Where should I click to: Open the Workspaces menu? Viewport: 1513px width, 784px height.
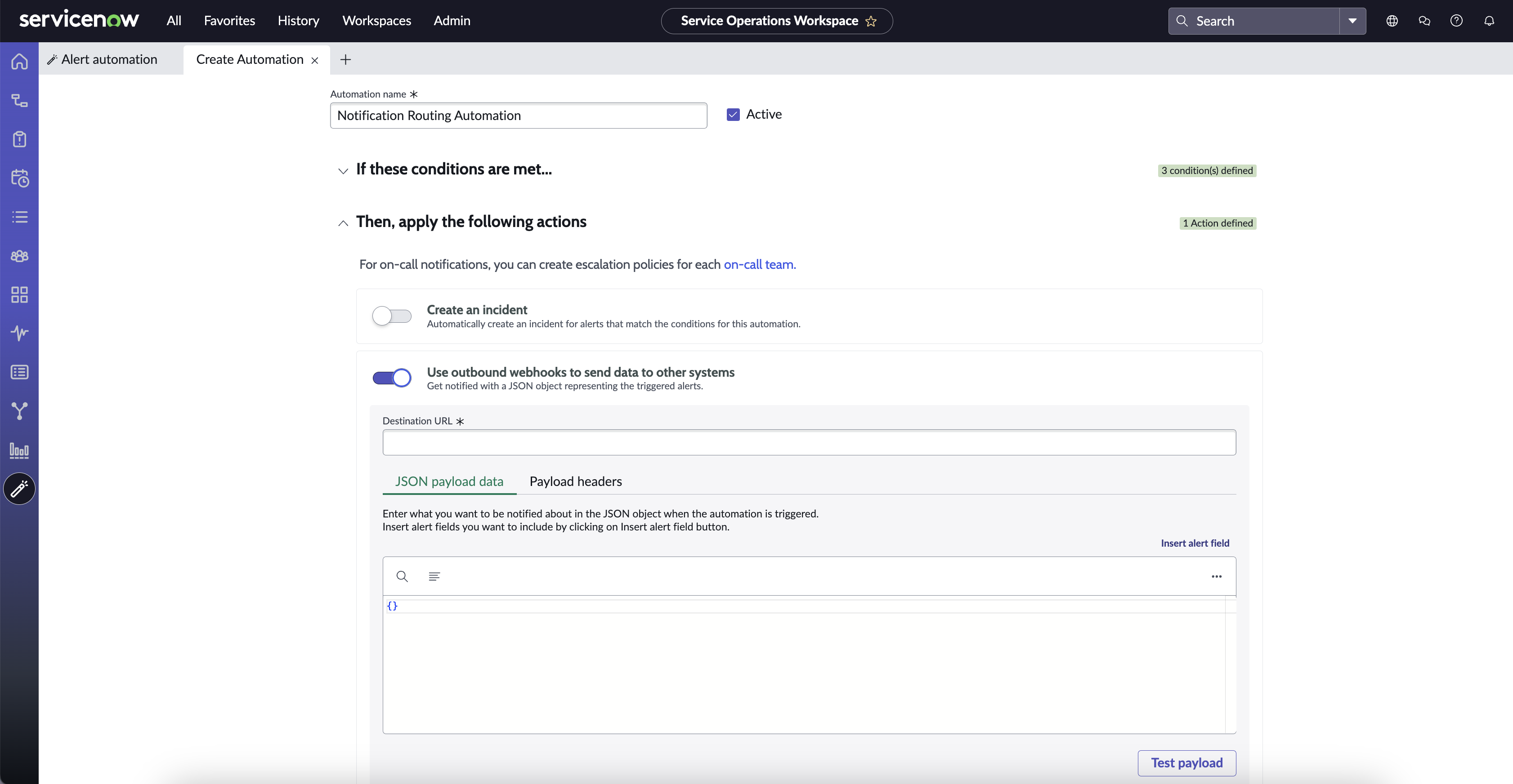tap(376, 21)
